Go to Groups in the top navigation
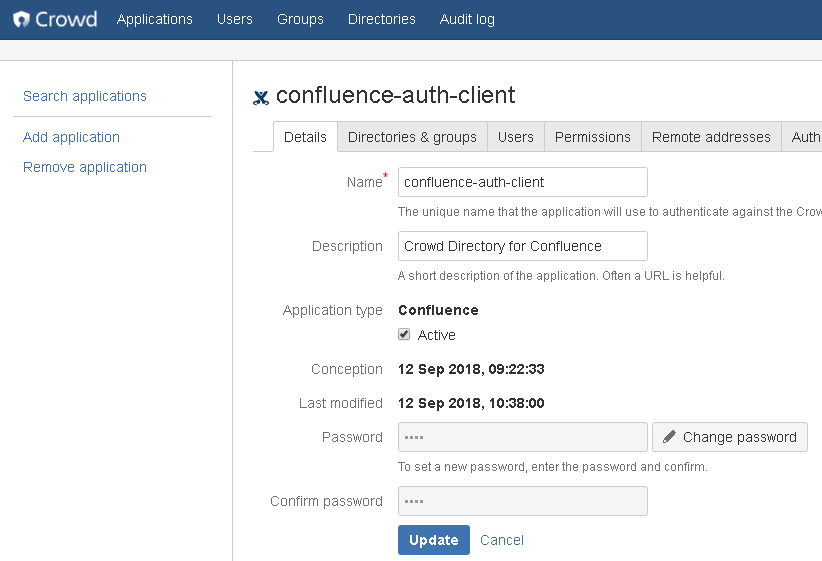This screenshot has width=822, height=561. tap(300, 19)
